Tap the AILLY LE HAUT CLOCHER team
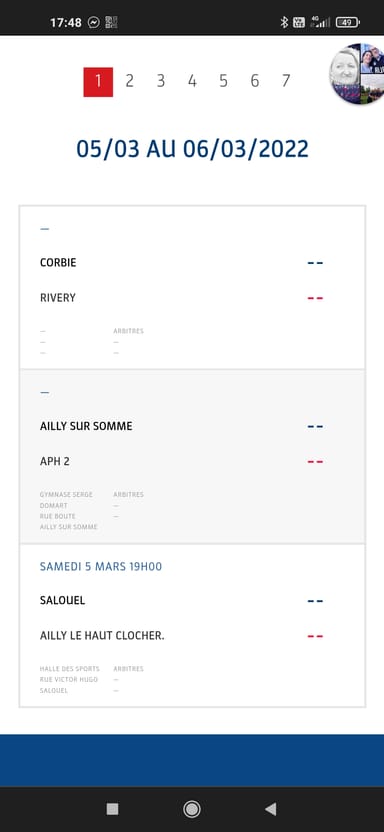 (102, 636)
